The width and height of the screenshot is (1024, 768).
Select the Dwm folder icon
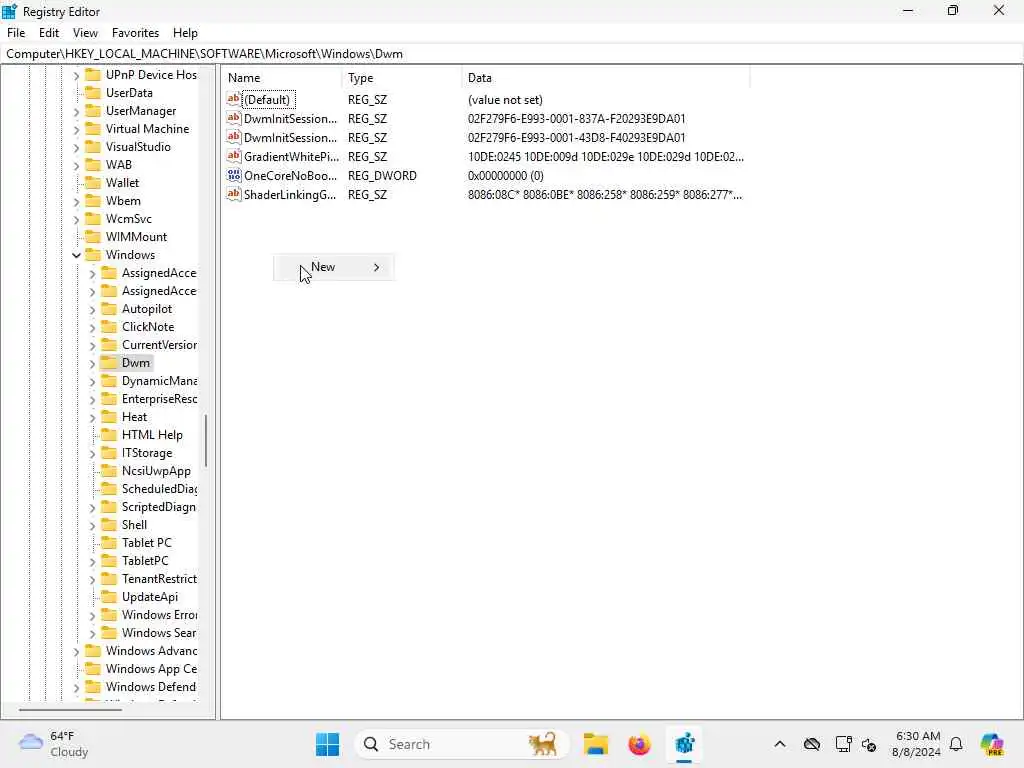click(109, 362)
